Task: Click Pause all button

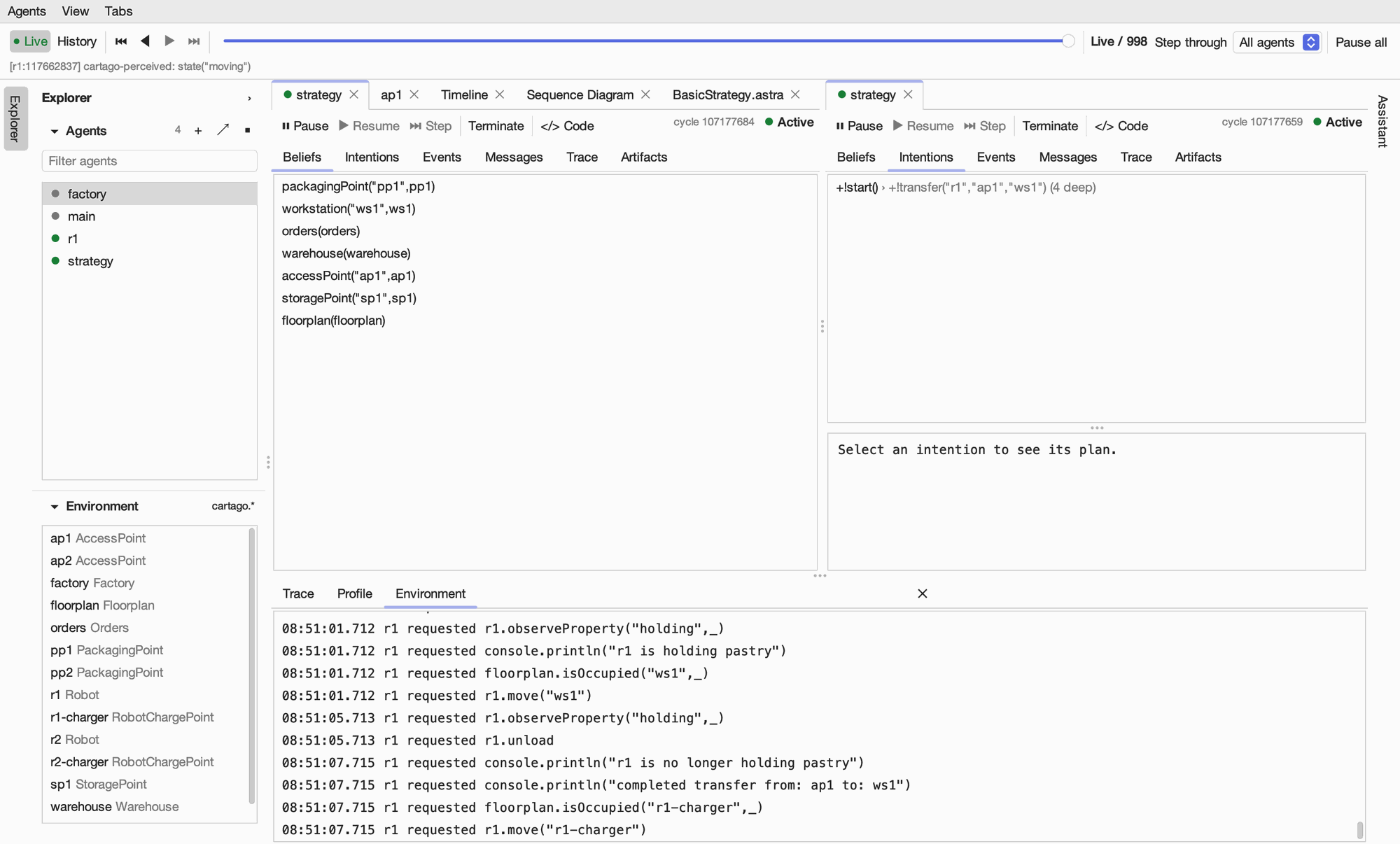Action: 1361,42
